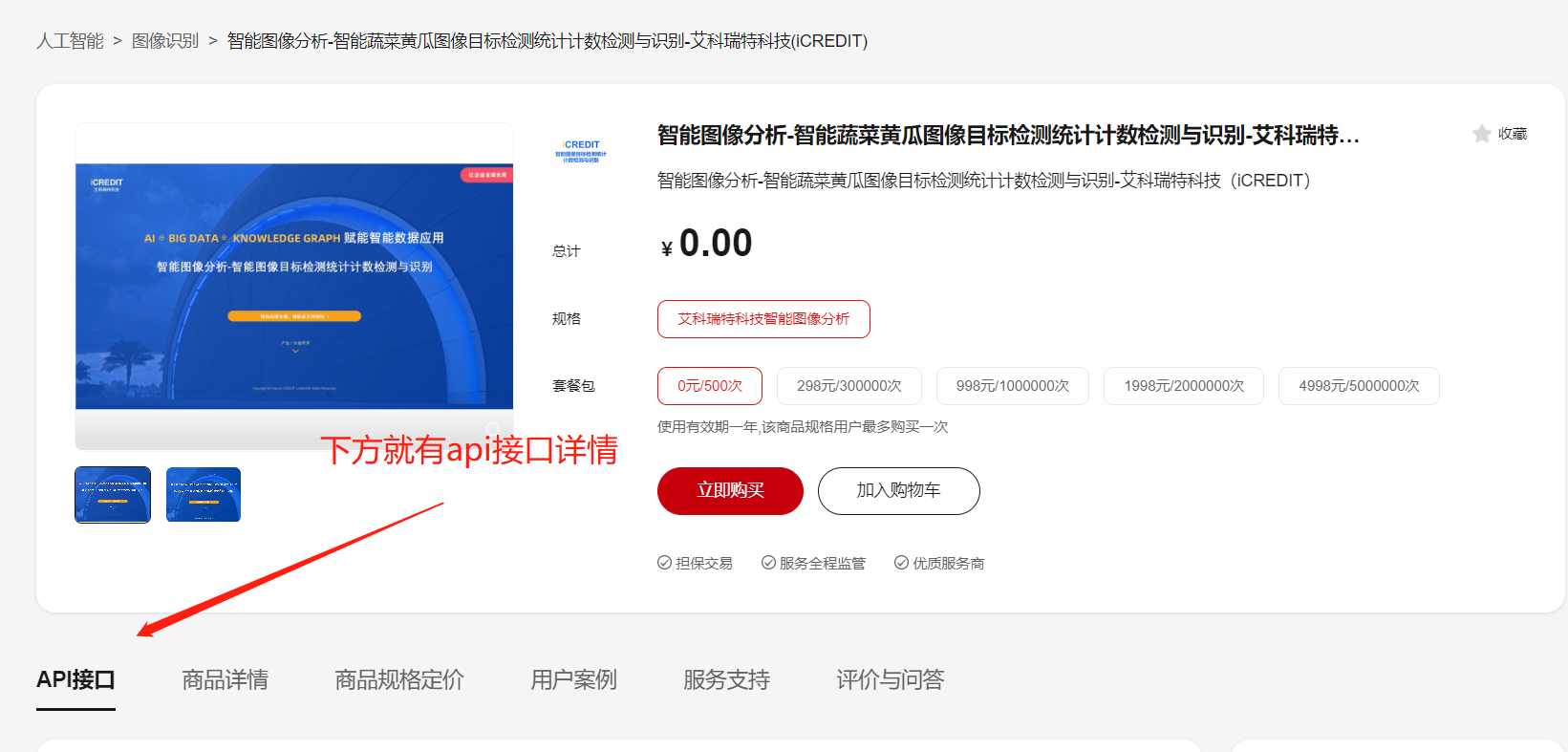Screen dimensions: 1568x752
Task: Switch to the 商品详情 tab
Action: pos(226,679)
